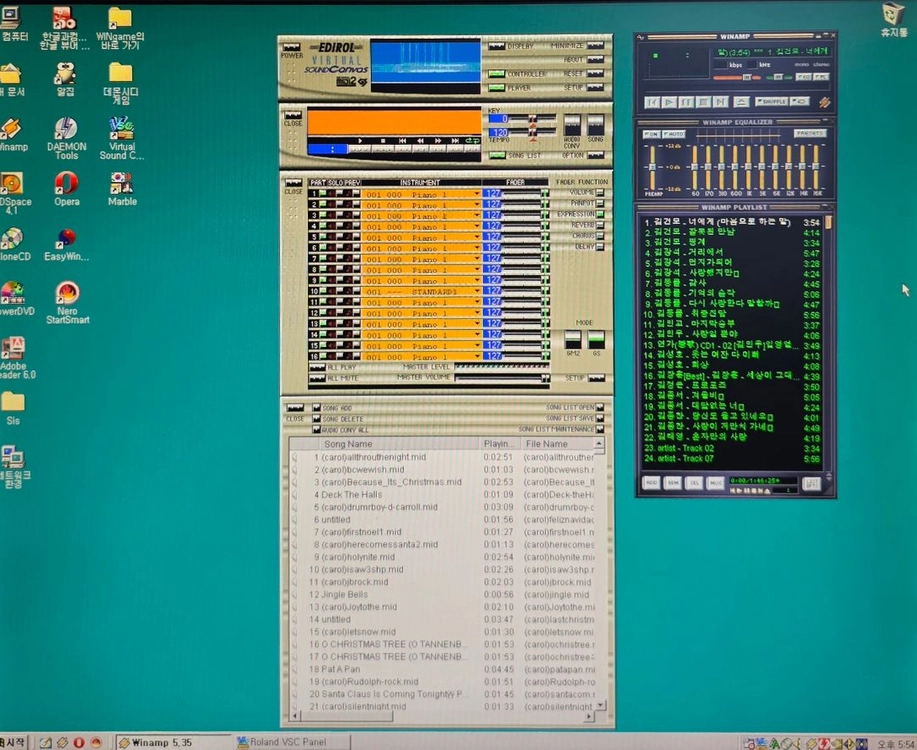Toggle the Winamp PL playlist button
The width and height of the screenshot is (917, 750).
(821, 77)
